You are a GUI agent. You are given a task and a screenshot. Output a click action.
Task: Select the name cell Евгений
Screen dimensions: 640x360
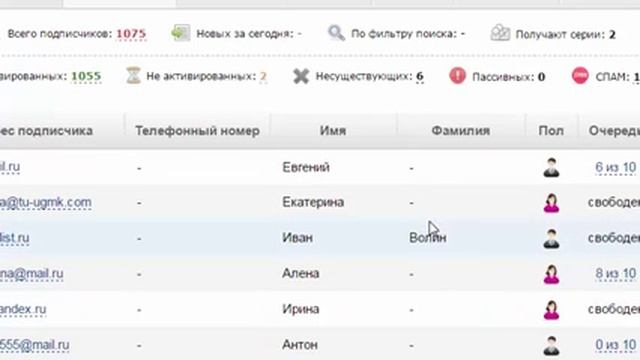click(x=306, y=167)
